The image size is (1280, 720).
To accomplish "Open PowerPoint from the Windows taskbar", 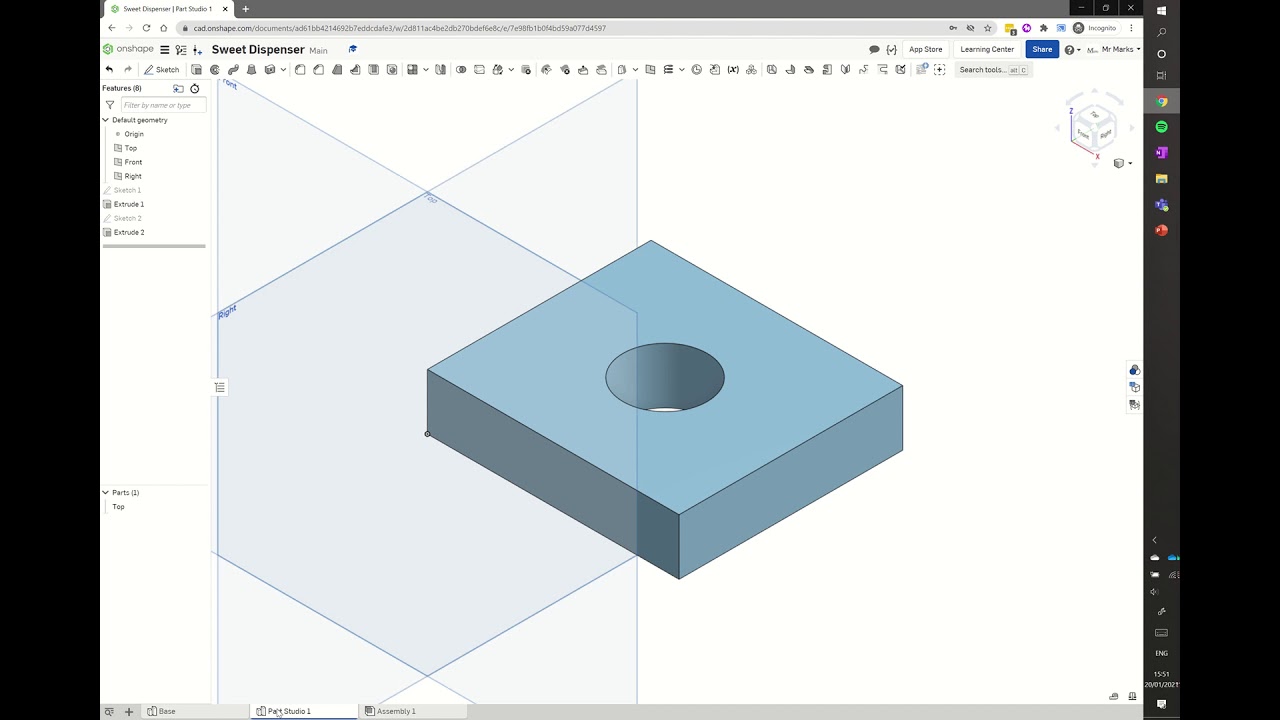I will [x=1161, y=230].
